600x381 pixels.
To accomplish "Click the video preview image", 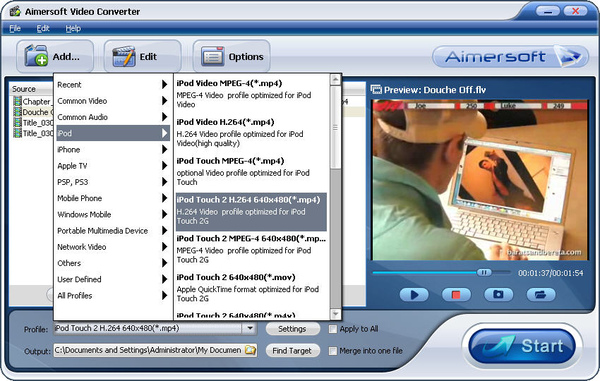I will point(481,180).
